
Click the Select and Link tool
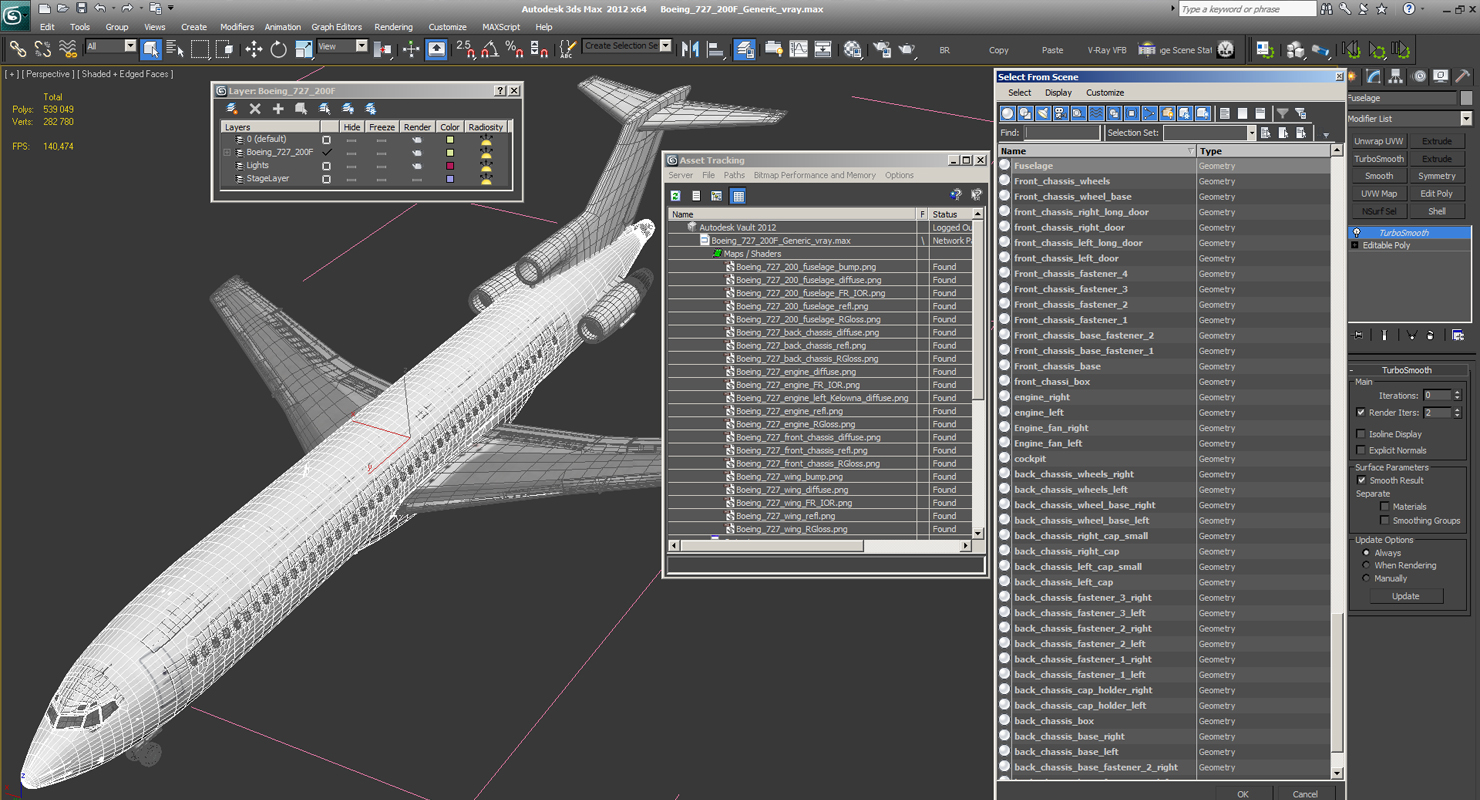click(18, 49)
